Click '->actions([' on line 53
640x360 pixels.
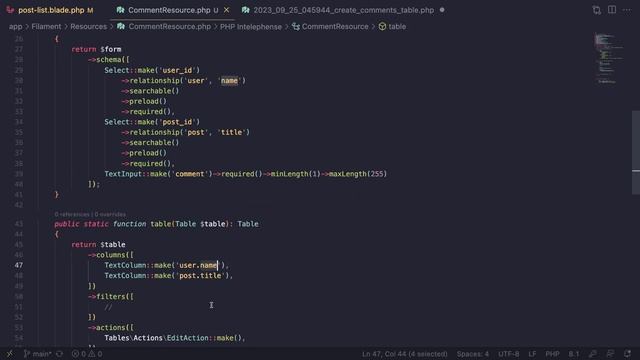click(111, 328)
